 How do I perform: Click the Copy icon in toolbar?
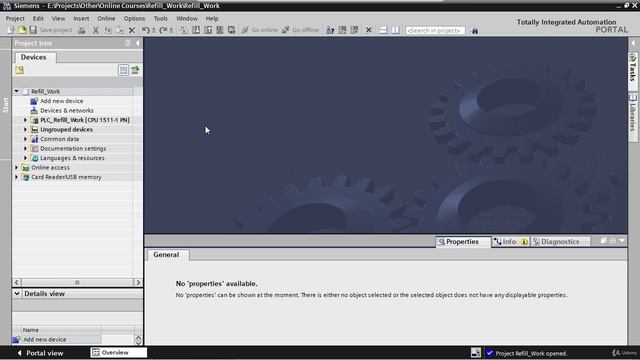pos(108,30)
